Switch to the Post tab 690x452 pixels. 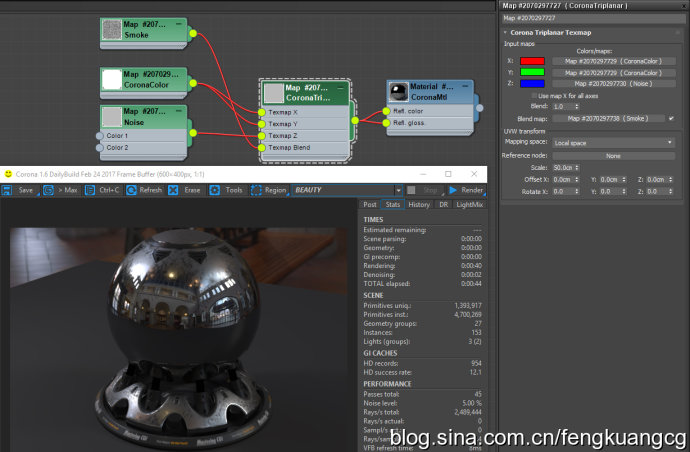pyautogui.click(x=370, y=205)
